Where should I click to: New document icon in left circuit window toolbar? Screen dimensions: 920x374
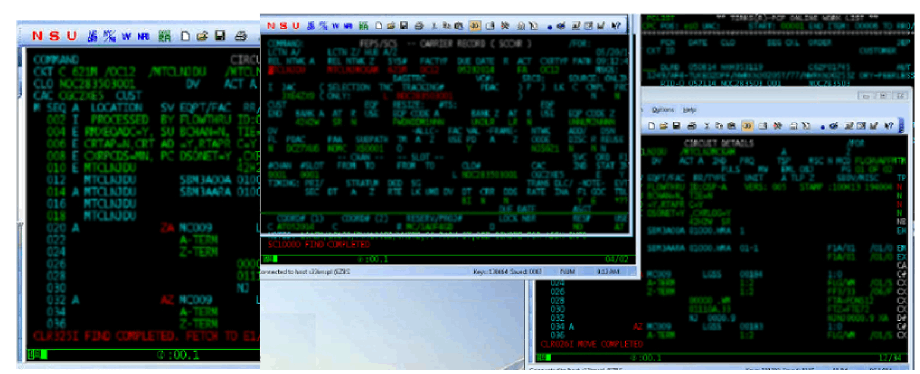click(185, 36)
